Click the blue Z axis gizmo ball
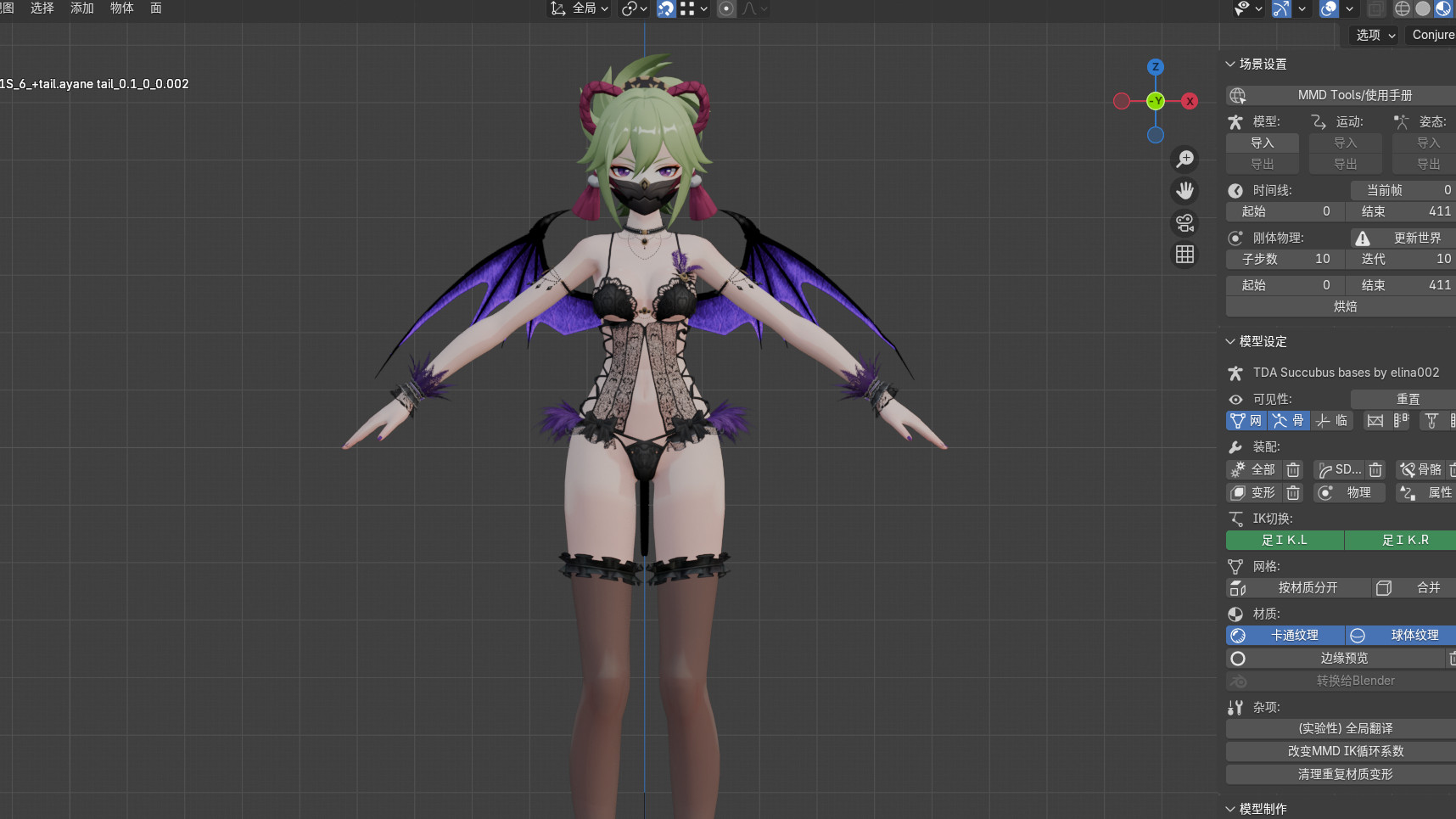Image resolution: width=1456 pixels, height=819 pixels. (x=1155, y=67)
